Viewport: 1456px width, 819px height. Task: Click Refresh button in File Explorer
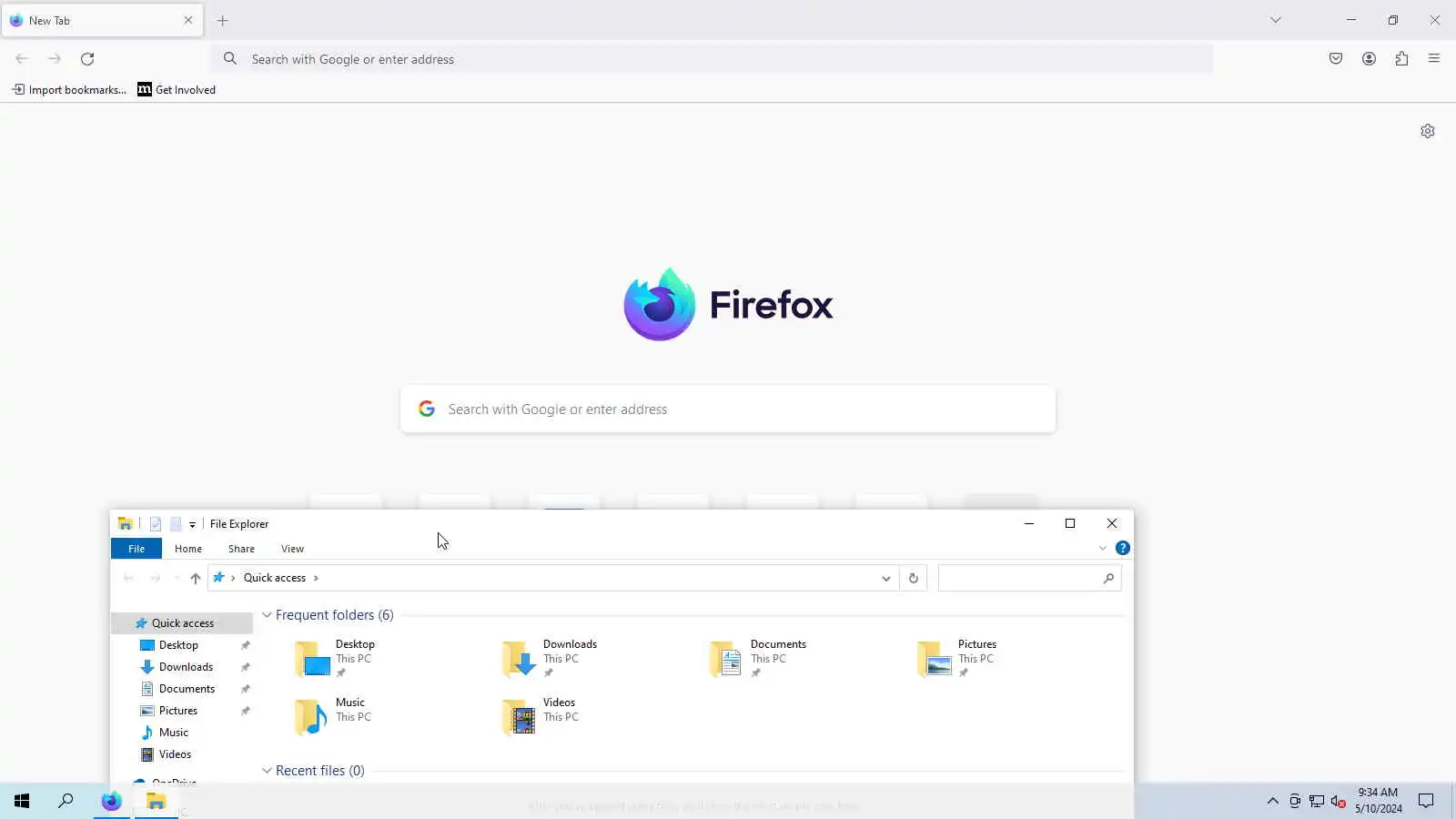(x=913, y=578)
